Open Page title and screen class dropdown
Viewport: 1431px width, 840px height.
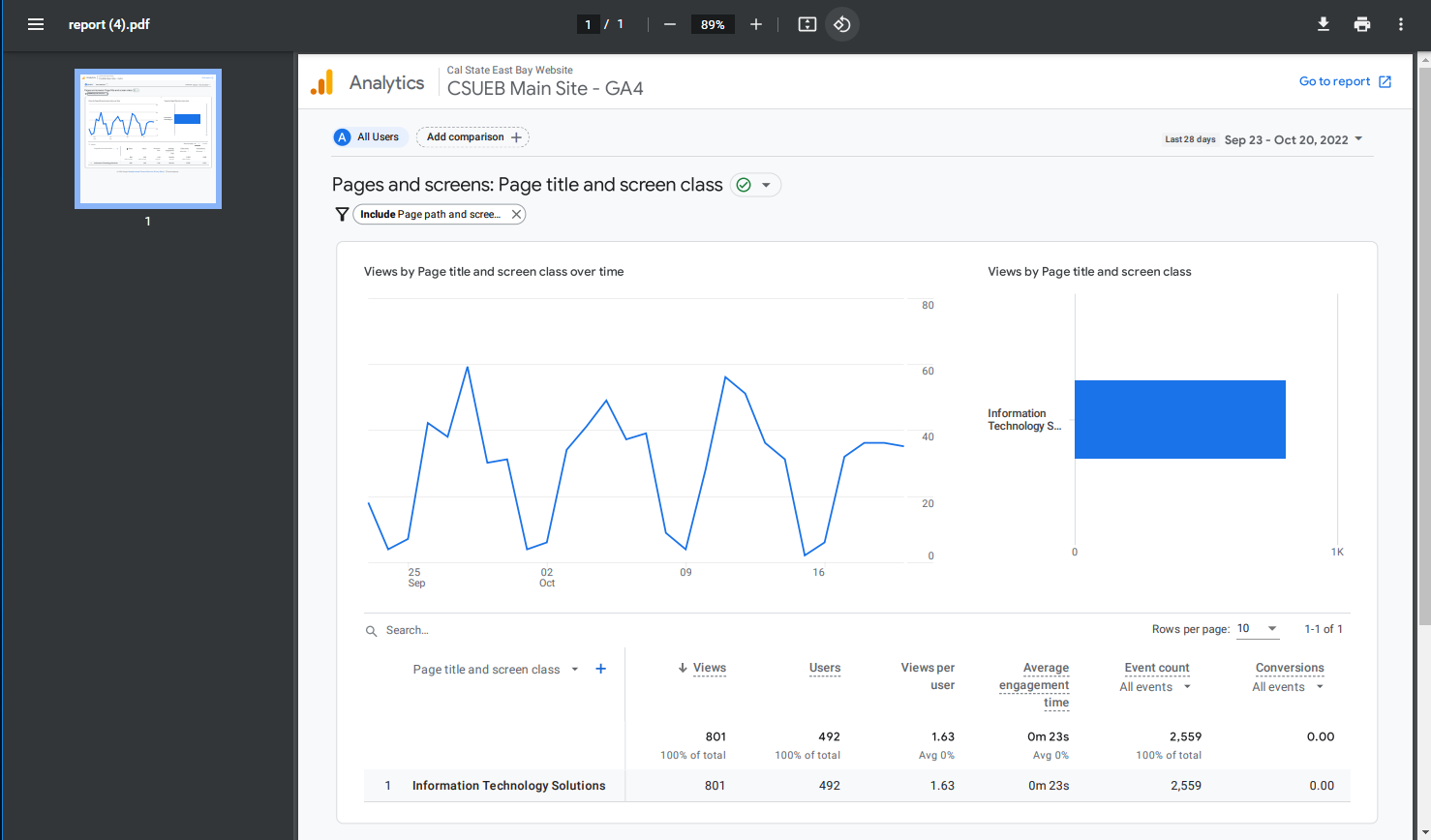click(x=575, y=670)
